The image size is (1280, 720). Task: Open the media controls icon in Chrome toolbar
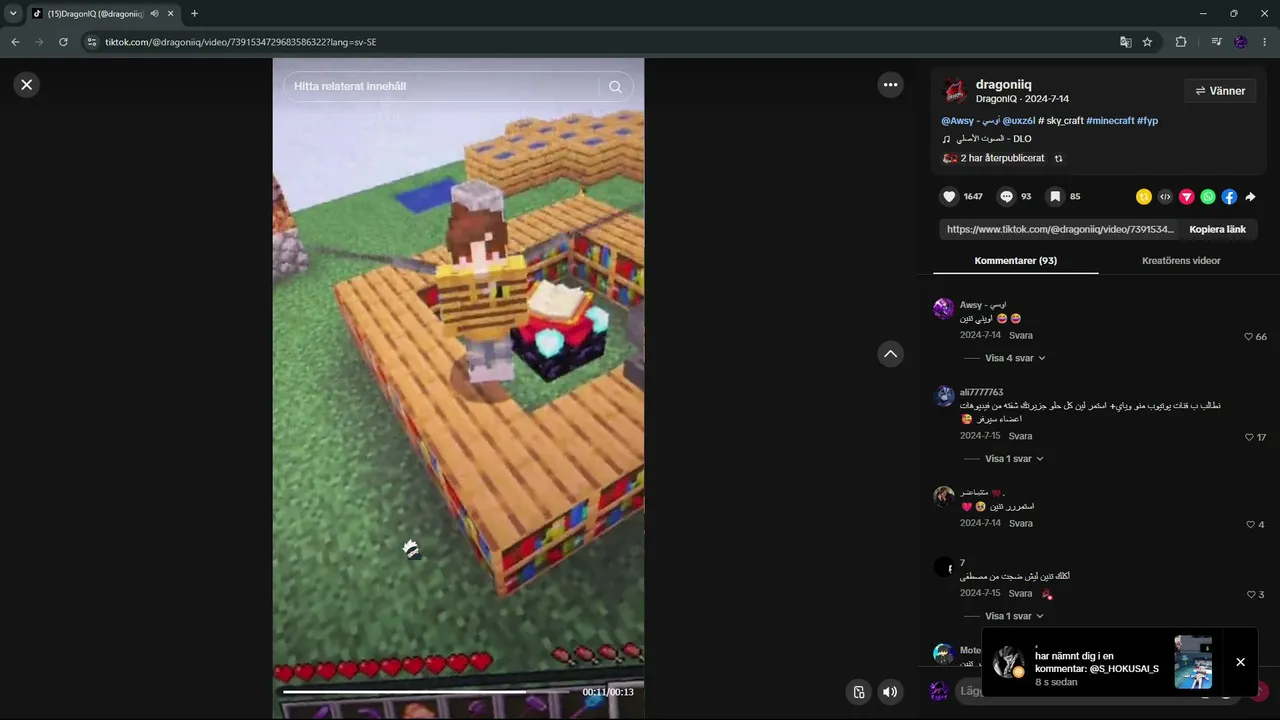point(1216,42)
